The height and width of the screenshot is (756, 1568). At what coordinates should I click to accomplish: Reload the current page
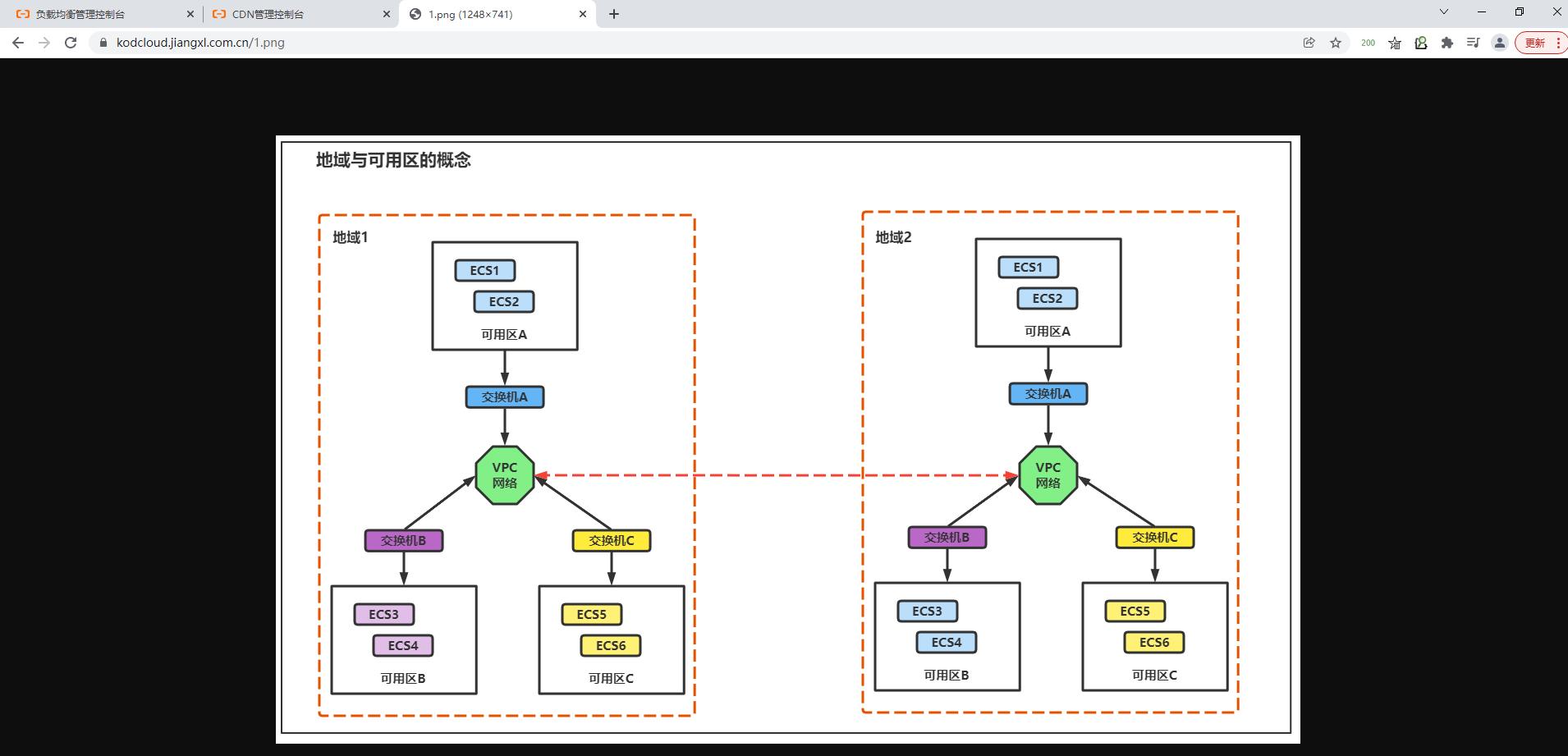pyautogui.click(x=71, y=43)
